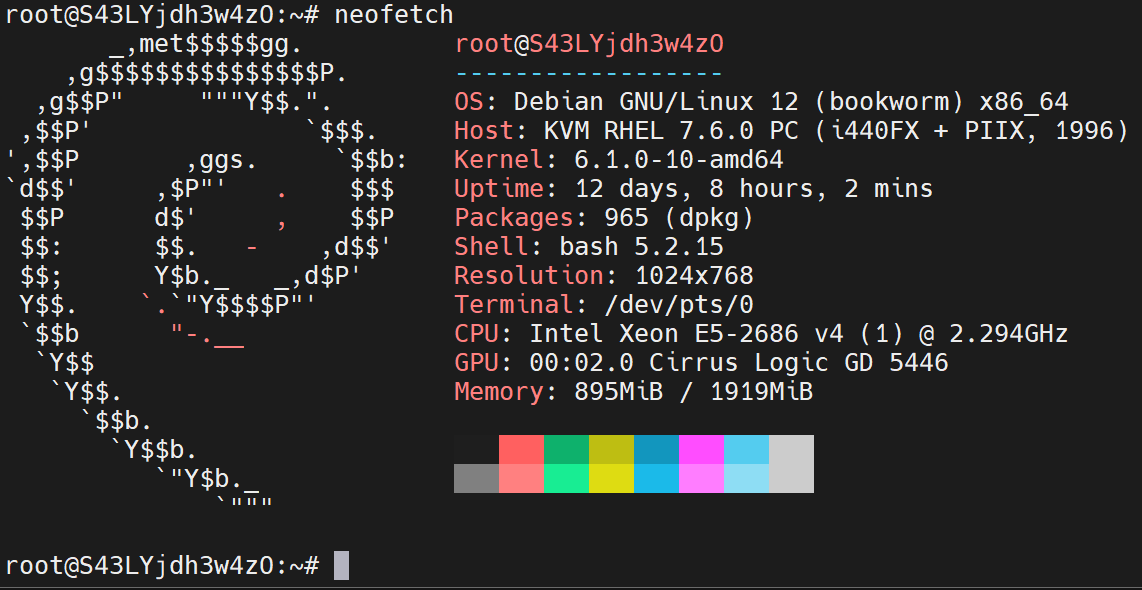Pick the bright yellow swatch in bottom row
The image size is (1142, 590).
click(x=611, y=478)
